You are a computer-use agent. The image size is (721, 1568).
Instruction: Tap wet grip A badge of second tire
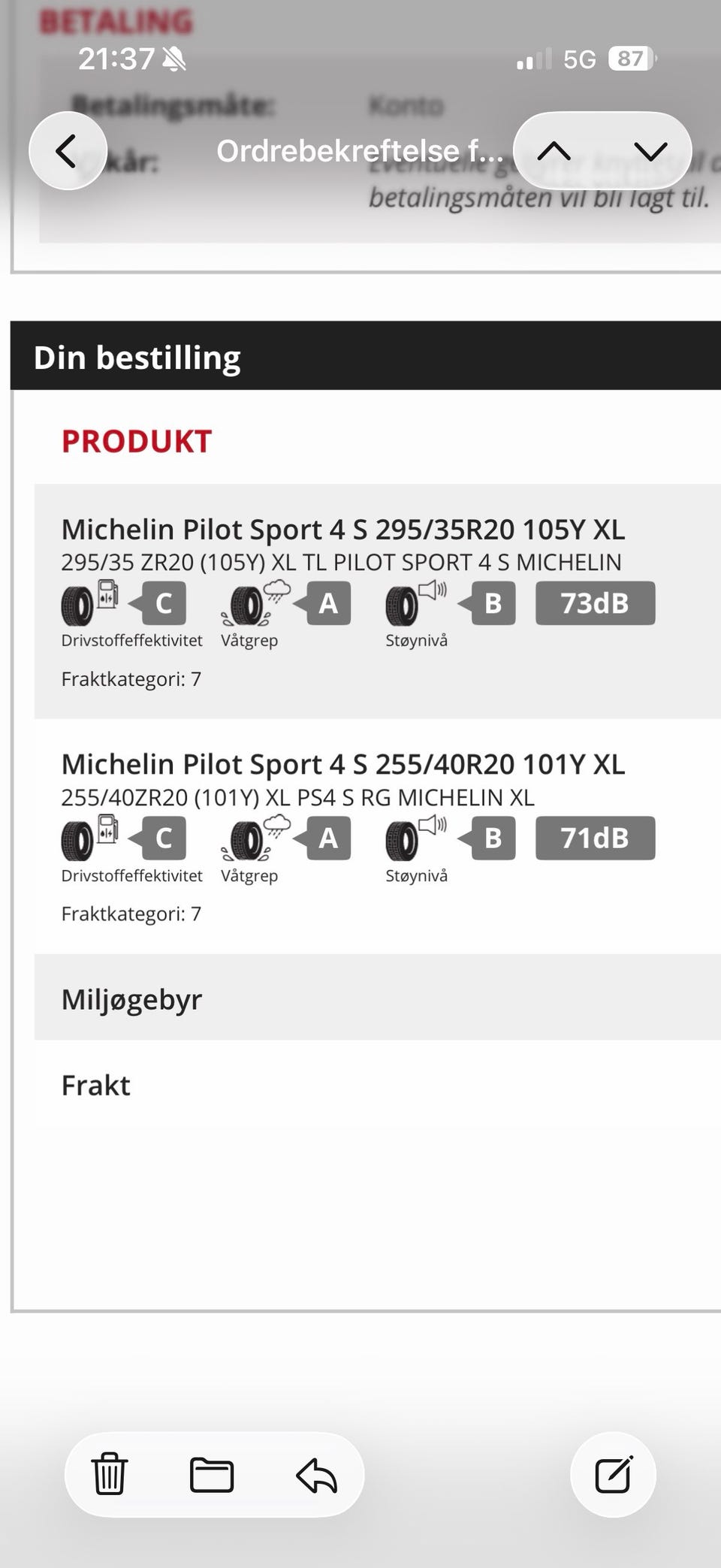[322, 838]
